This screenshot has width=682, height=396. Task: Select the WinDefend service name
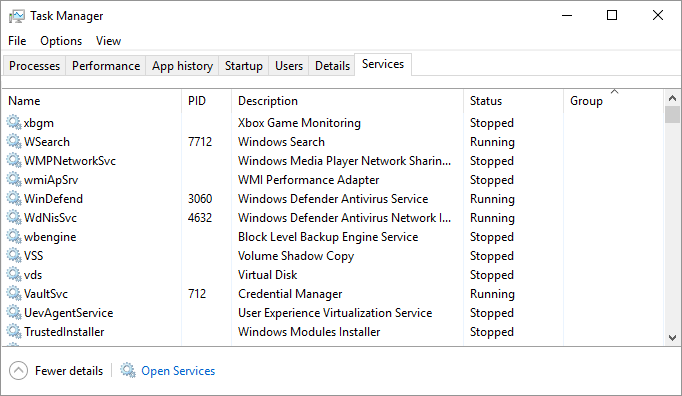pyautogui.click(x=53, y=199)
